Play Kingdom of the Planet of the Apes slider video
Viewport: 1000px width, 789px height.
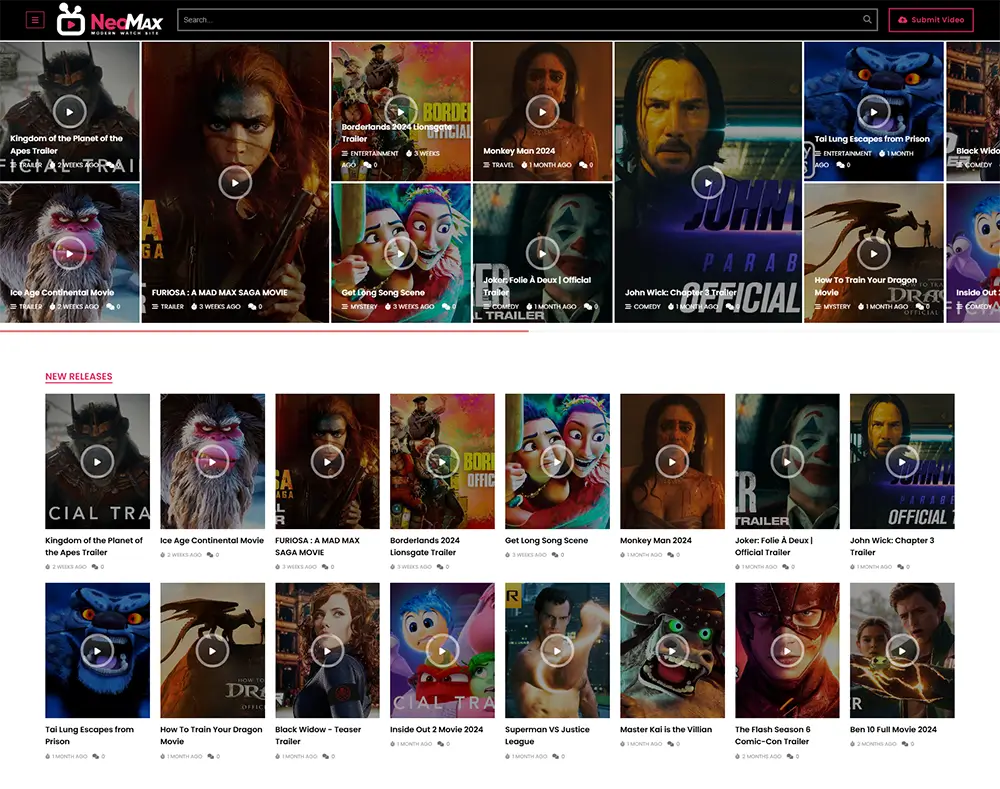click(x=70, y=112)
